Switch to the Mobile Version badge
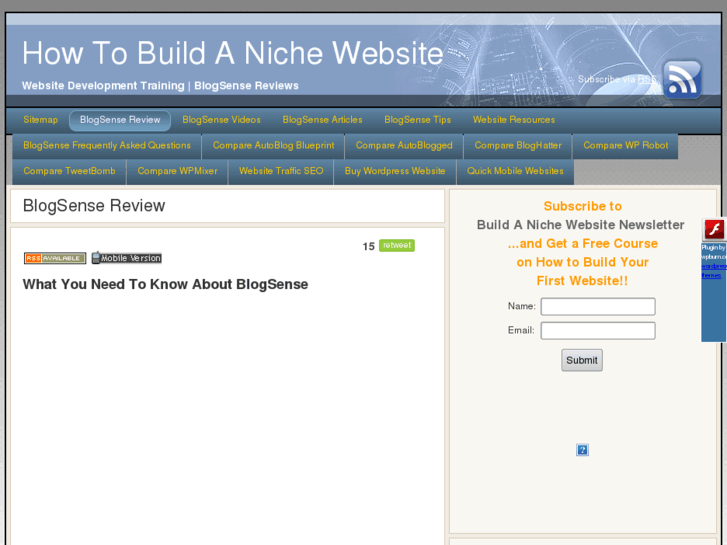 coord(127,258)
